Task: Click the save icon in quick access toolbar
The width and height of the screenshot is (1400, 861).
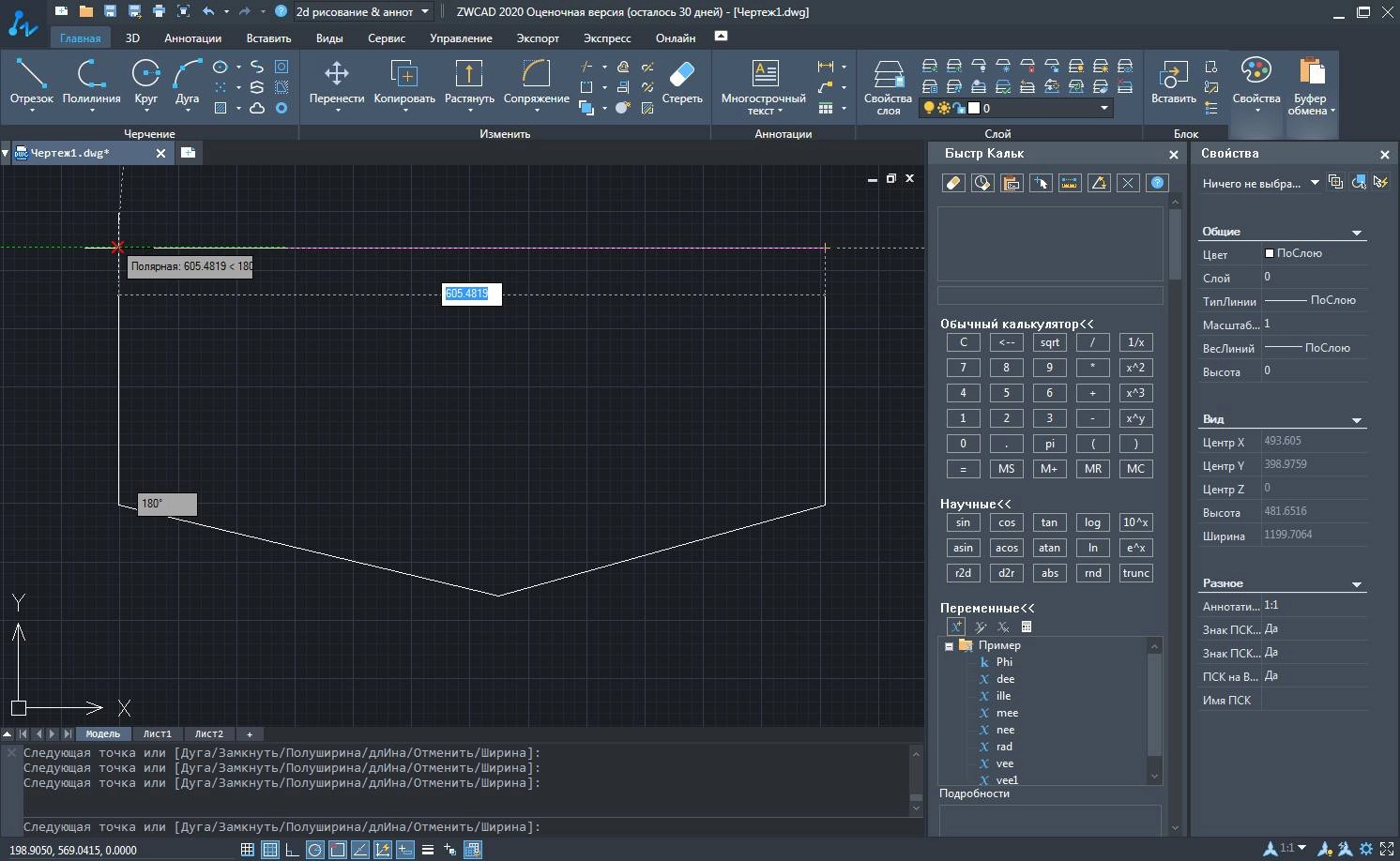Action: click(x=110, y=11)
